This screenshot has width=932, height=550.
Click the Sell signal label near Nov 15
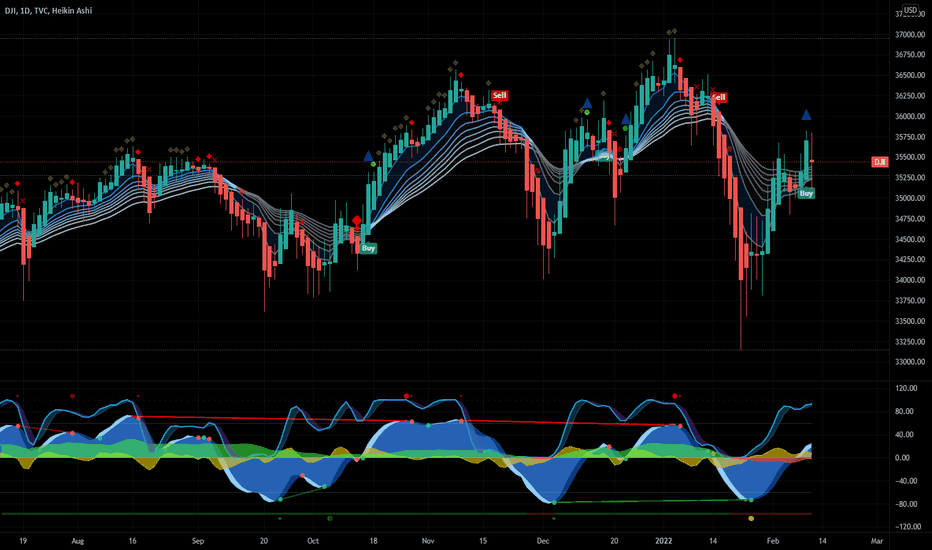coord(499,95)
